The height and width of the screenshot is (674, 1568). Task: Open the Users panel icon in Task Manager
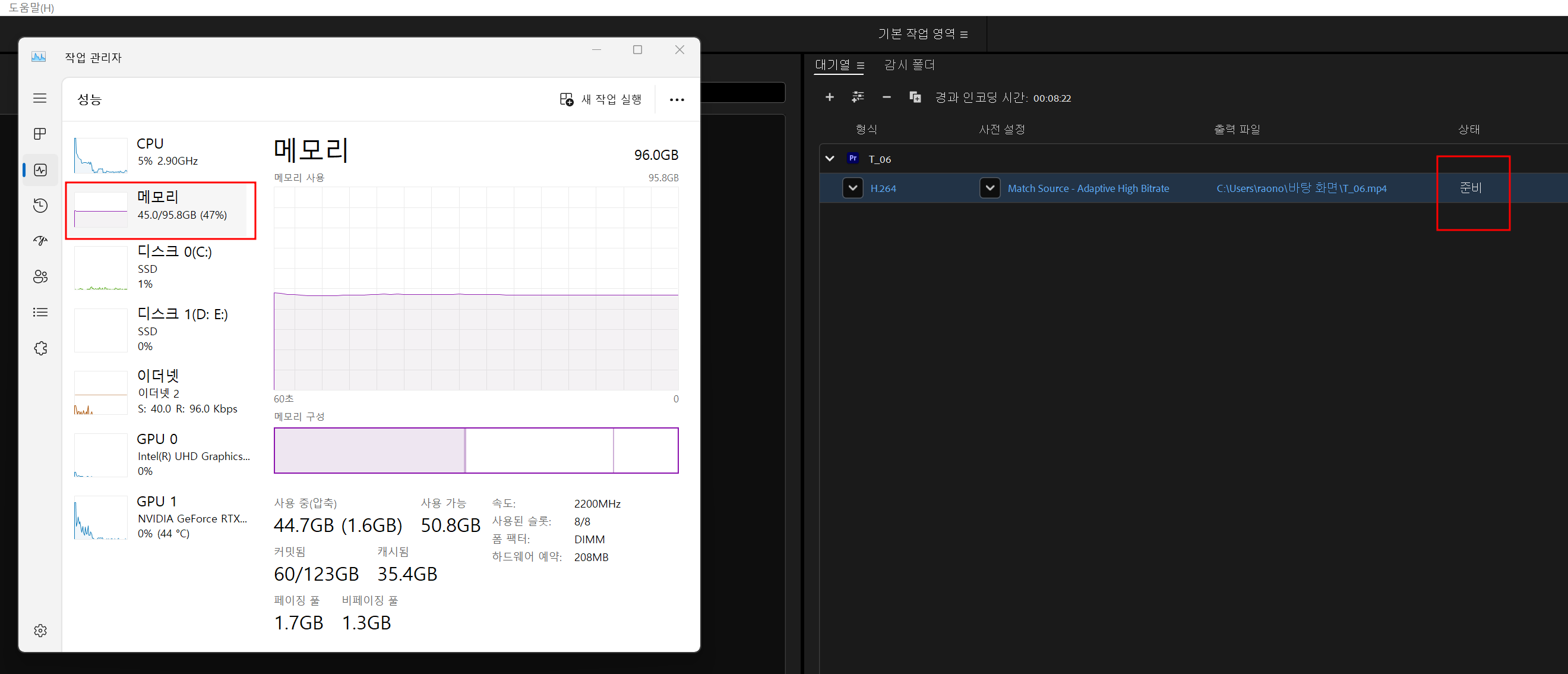40,276
